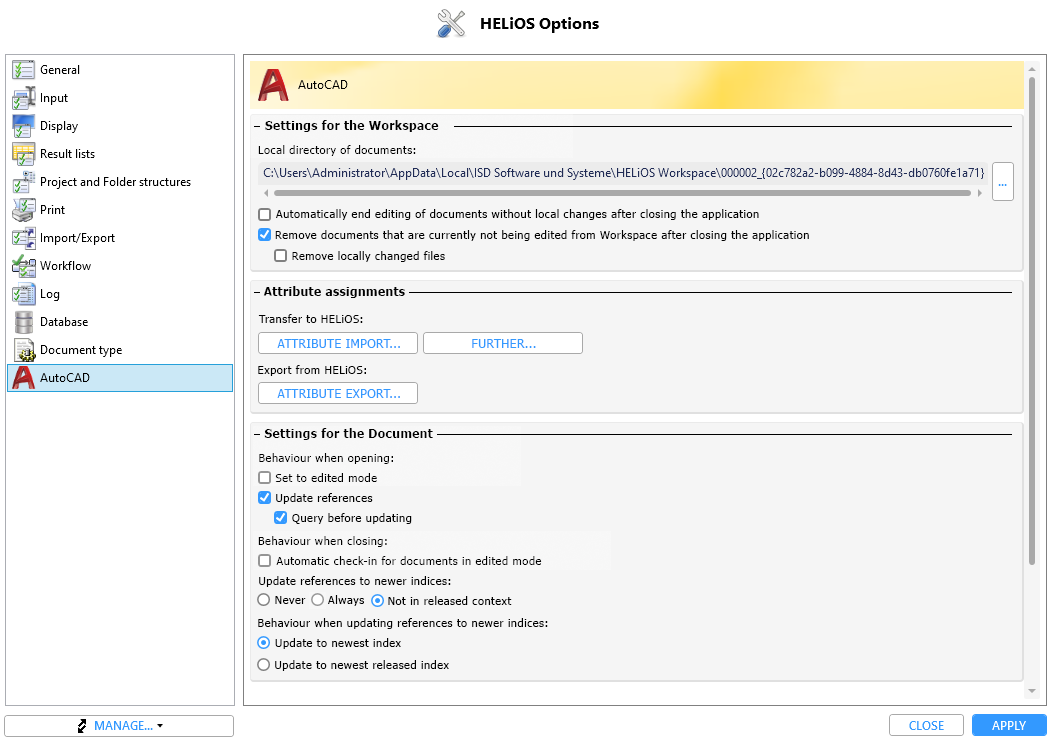Viewport: 1051px width, 743px height.
Task: Select the Never radio button
Action: click(x=264, y=600)
